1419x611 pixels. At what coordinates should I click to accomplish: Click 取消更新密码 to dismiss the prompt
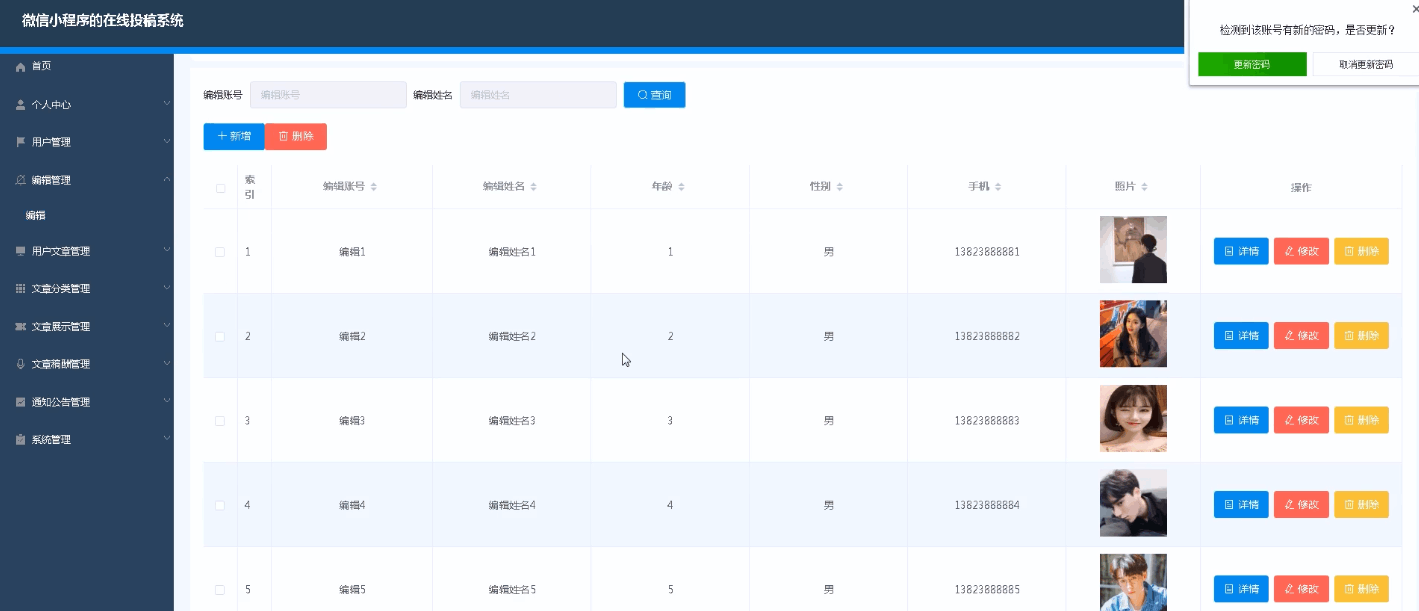click(x=1364, y=63)
